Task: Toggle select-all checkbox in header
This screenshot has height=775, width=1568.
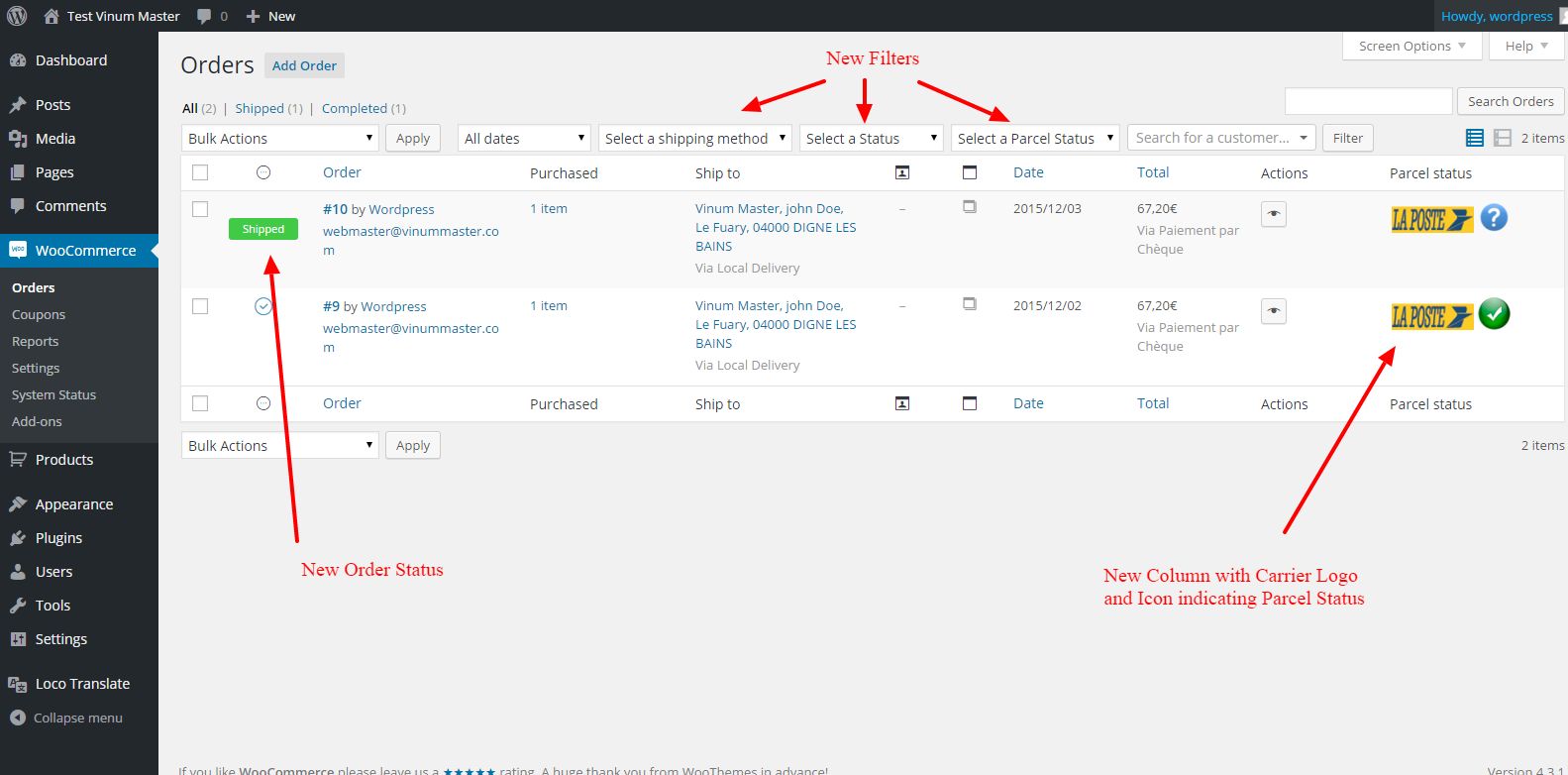Action: (200, 172)
